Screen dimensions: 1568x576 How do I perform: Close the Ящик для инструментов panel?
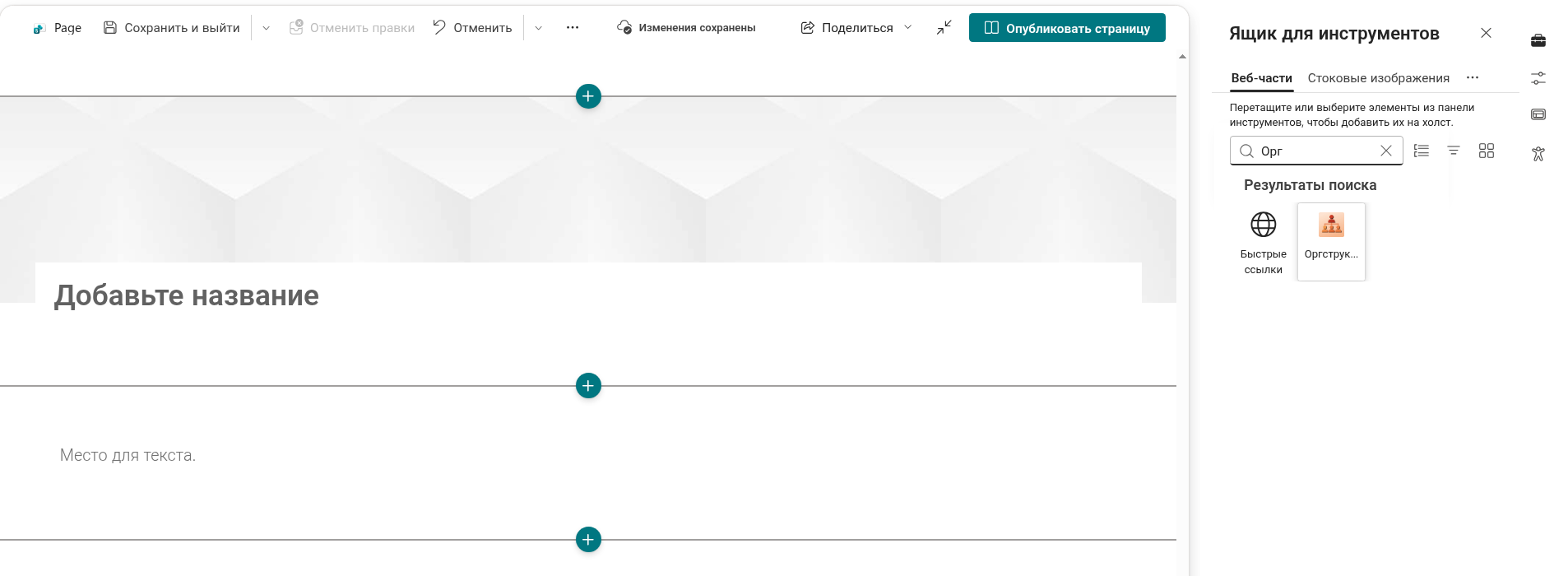[1486, 33]
